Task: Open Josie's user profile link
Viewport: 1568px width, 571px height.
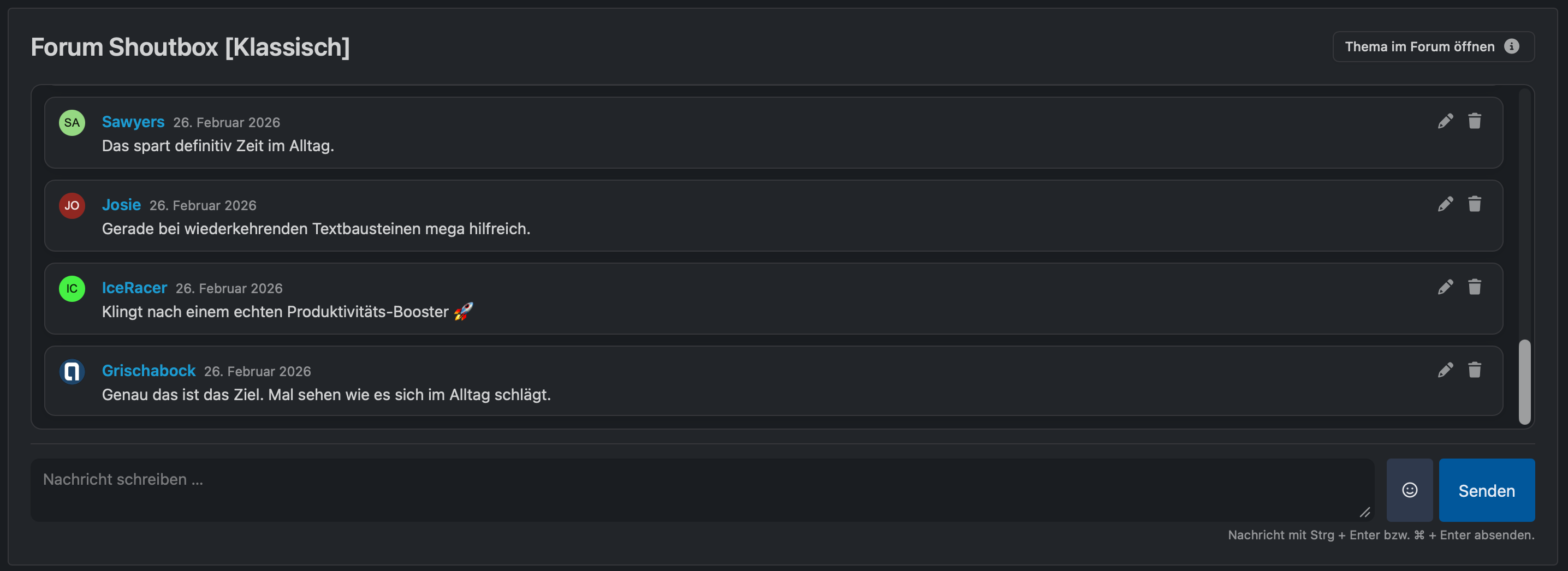Action: pyautogui.click(x=121, y=205)
